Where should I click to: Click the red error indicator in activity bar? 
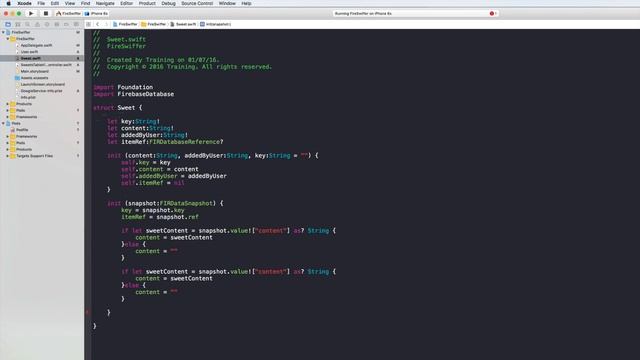[493, 13]
